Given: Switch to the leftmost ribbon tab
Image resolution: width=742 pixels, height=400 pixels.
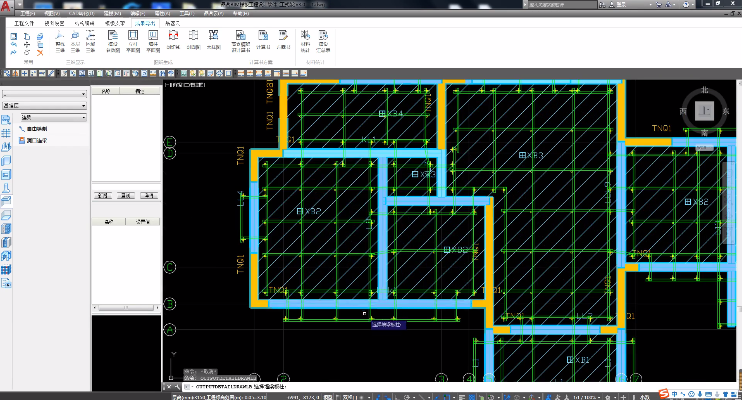Looking at the screenshot, I should [x=24, y=23].
